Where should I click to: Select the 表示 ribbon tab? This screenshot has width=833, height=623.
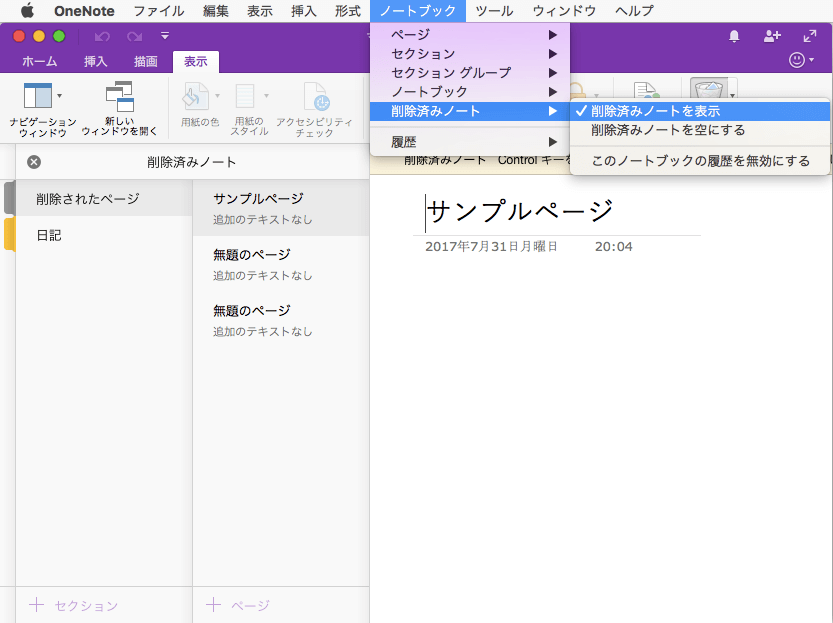pyautogui.click(x=196, y=62)
